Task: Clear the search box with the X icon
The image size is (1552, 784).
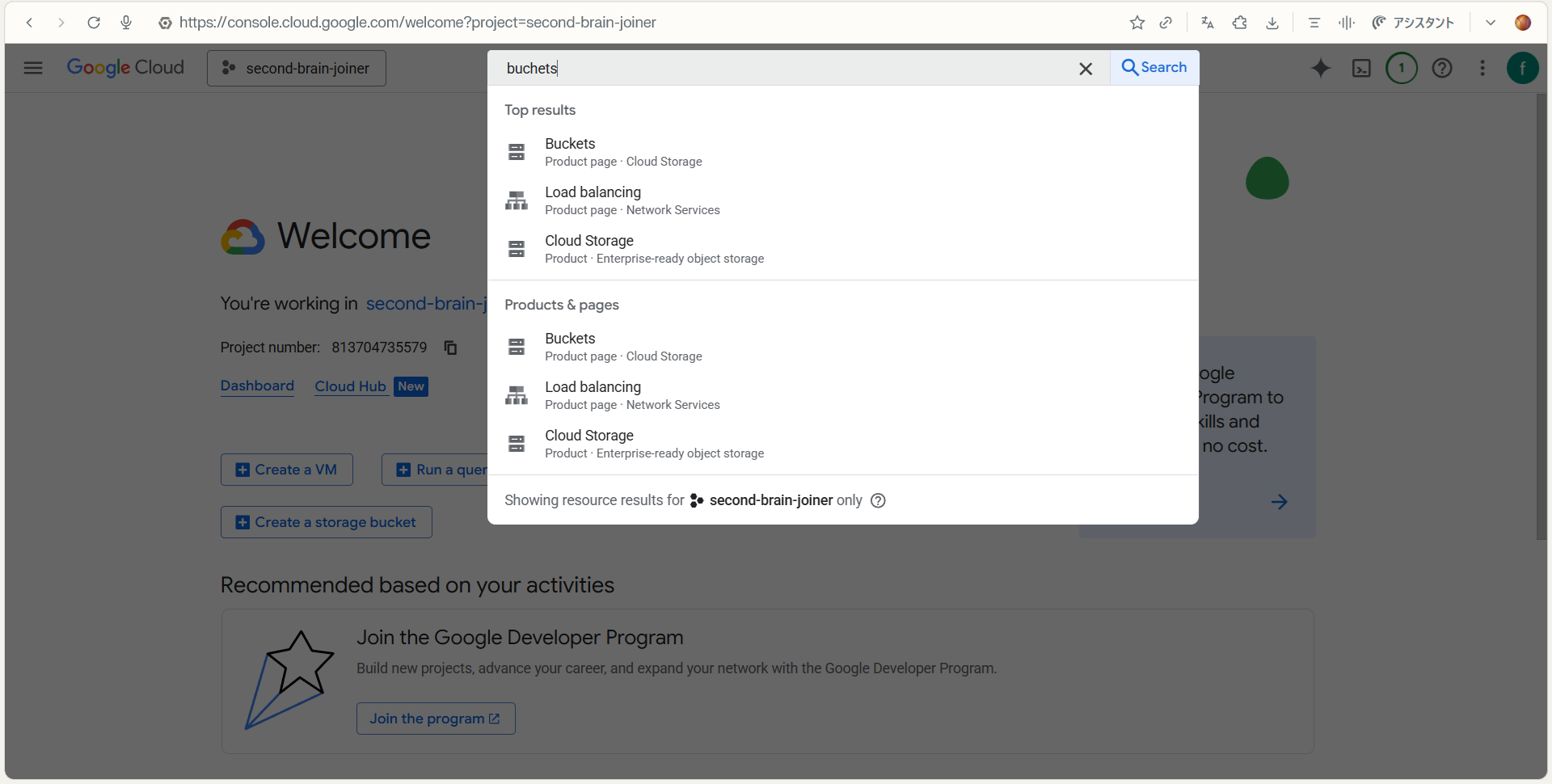Action: tap(1086, 69)
